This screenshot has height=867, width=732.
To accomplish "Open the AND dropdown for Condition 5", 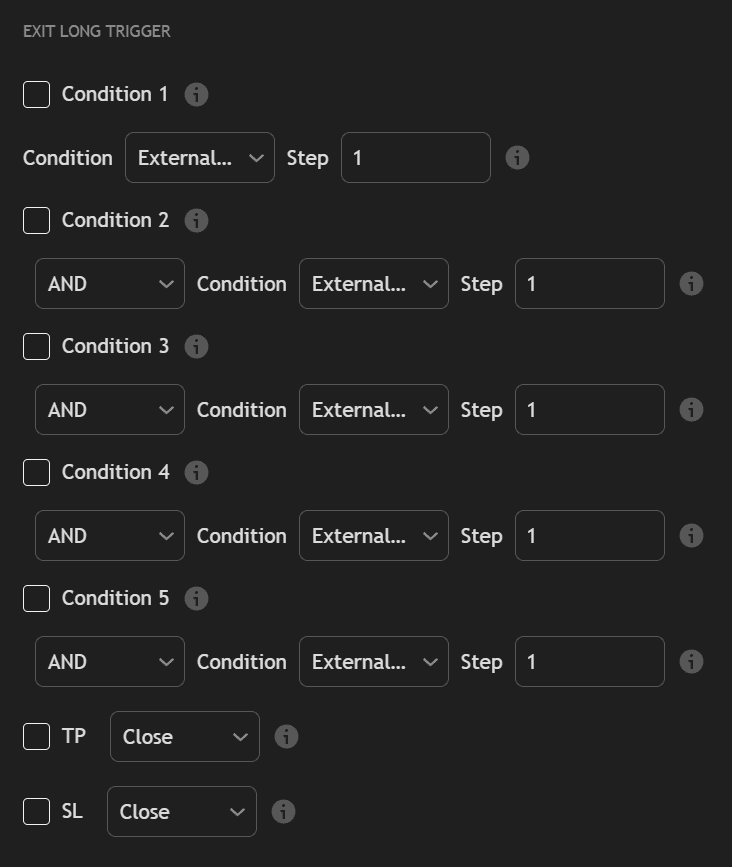I will pyautogui.click(x=109, y=661).
